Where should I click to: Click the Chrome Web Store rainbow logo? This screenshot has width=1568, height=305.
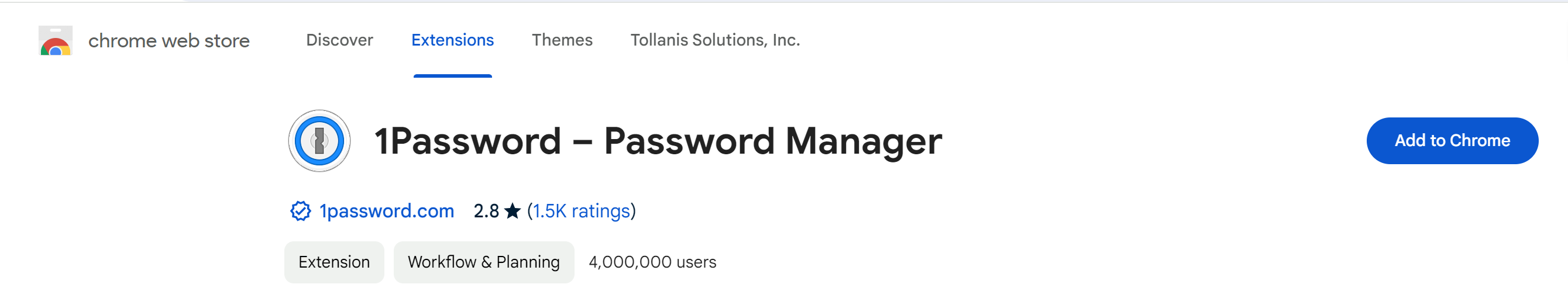click(x=56, y=41)
